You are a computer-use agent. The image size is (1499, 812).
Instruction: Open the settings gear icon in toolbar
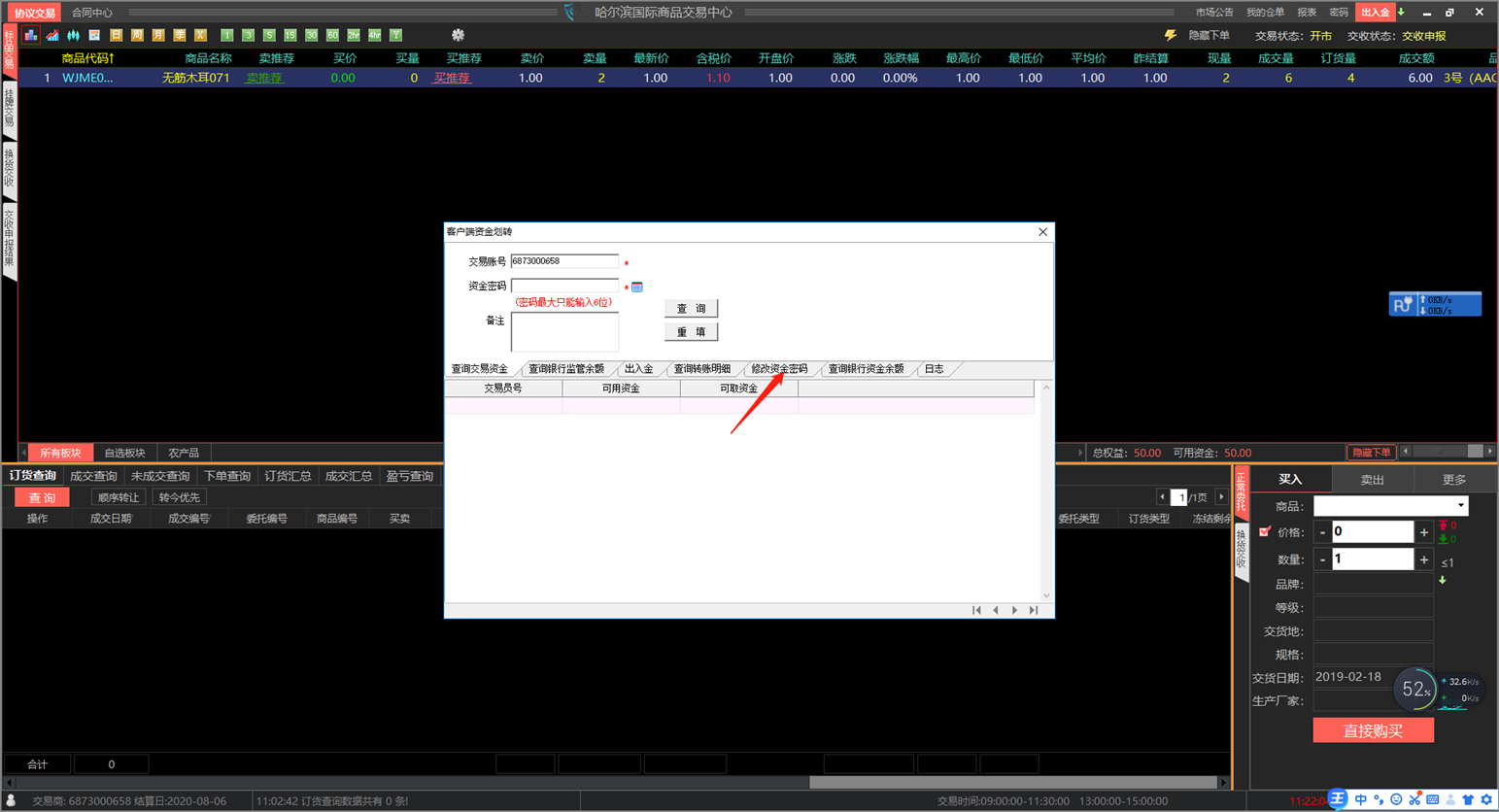tap(458, 35)
